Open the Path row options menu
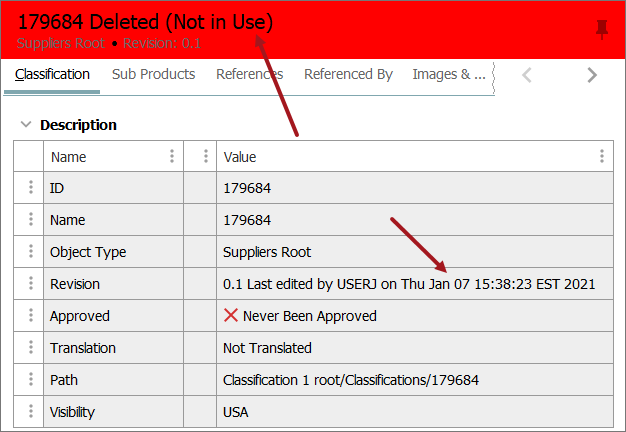 [x=31, y=380]
